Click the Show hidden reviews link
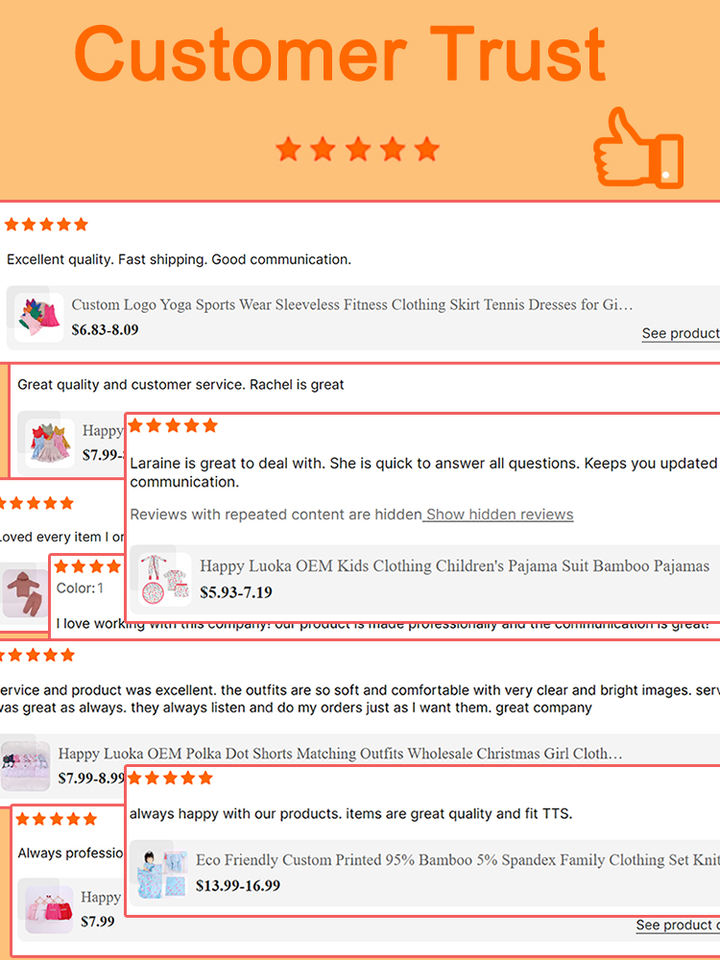 coord(500,514)
